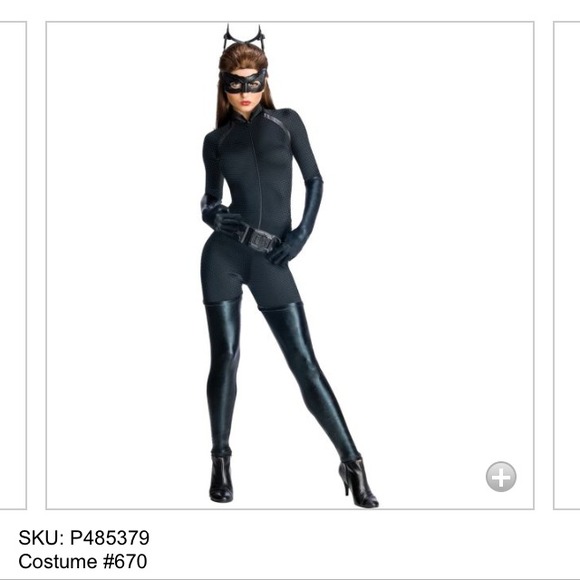This screenshot has height=580, width=580.
Task: Click the shiny thigh-high legging on left leg
Action: [223, 375]
